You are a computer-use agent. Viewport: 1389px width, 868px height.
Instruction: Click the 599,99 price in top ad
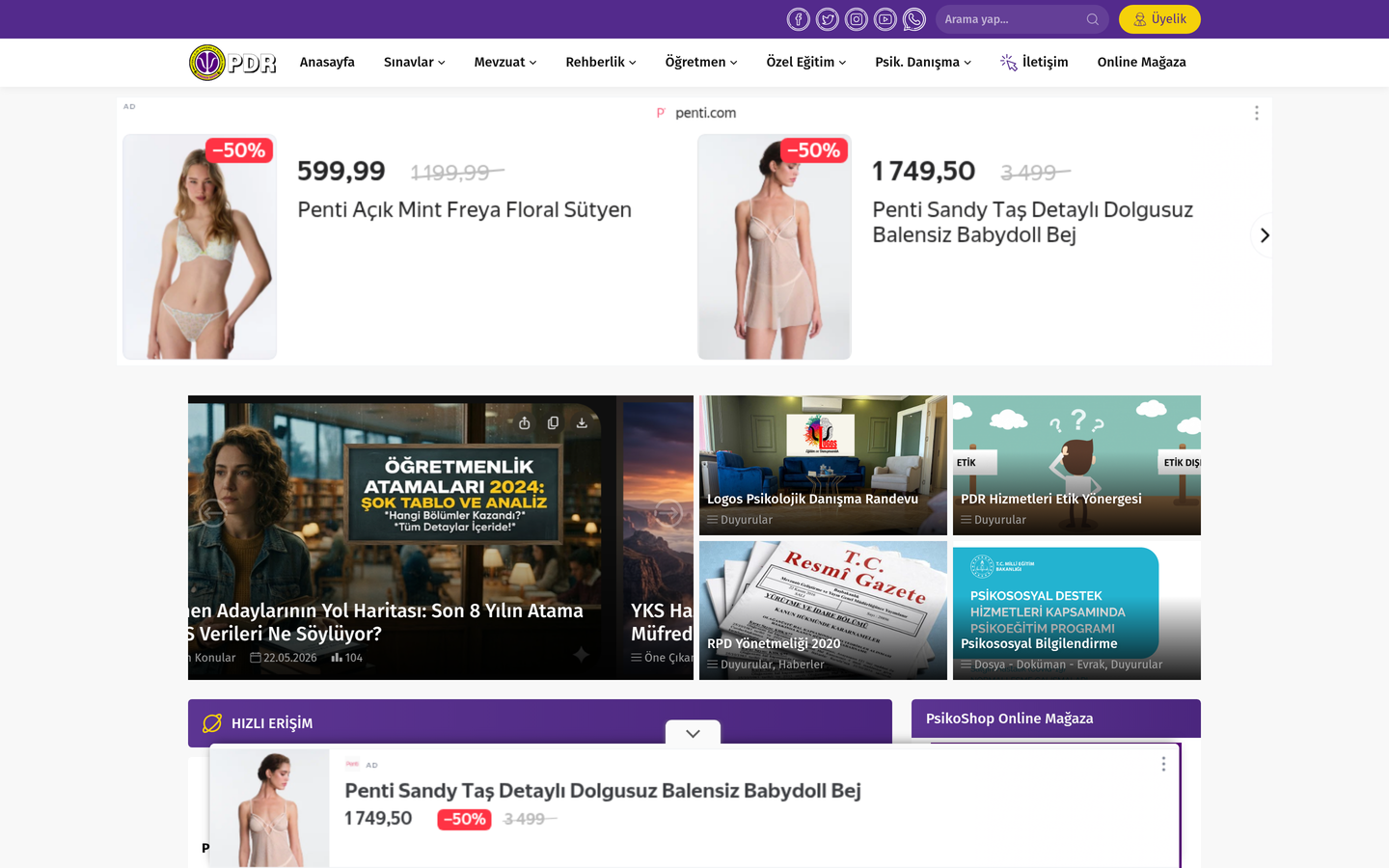[341, 172]
